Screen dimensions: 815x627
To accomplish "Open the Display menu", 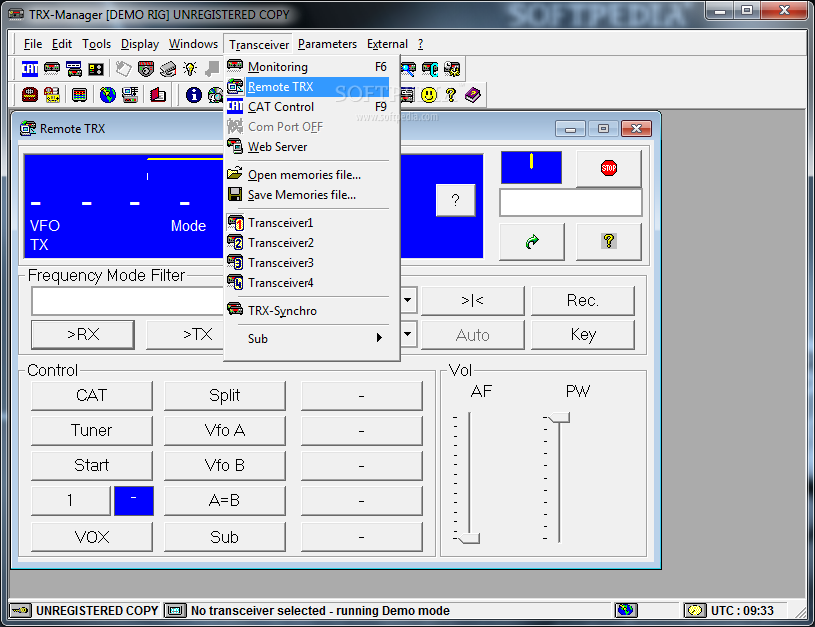I will tap(140, 44).
